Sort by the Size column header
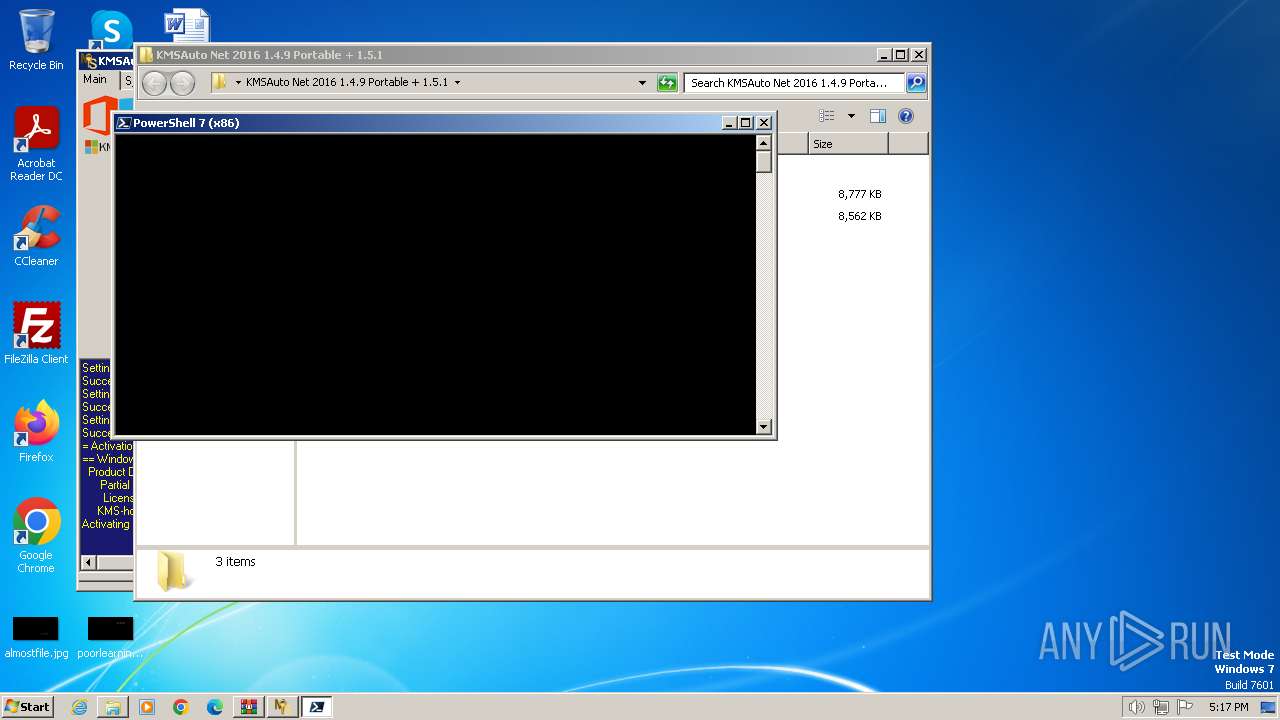 (x=848, y=144)
